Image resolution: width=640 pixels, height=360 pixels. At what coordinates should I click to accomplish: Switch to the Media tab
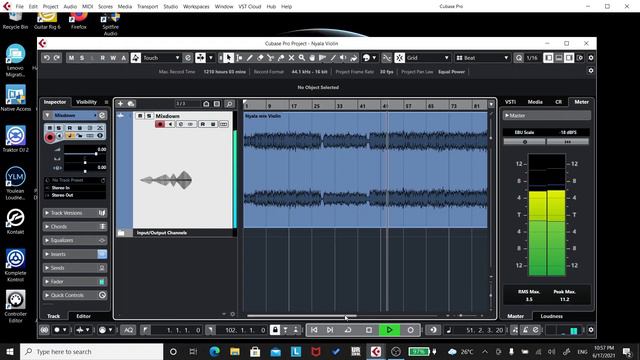click(535, 102)
